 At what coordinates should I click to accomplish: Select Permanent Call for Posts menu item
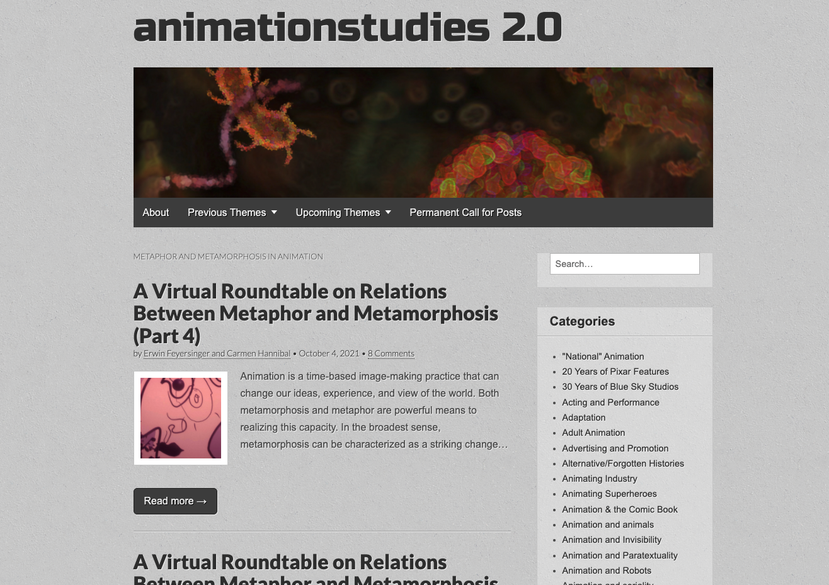click(464, 212)
